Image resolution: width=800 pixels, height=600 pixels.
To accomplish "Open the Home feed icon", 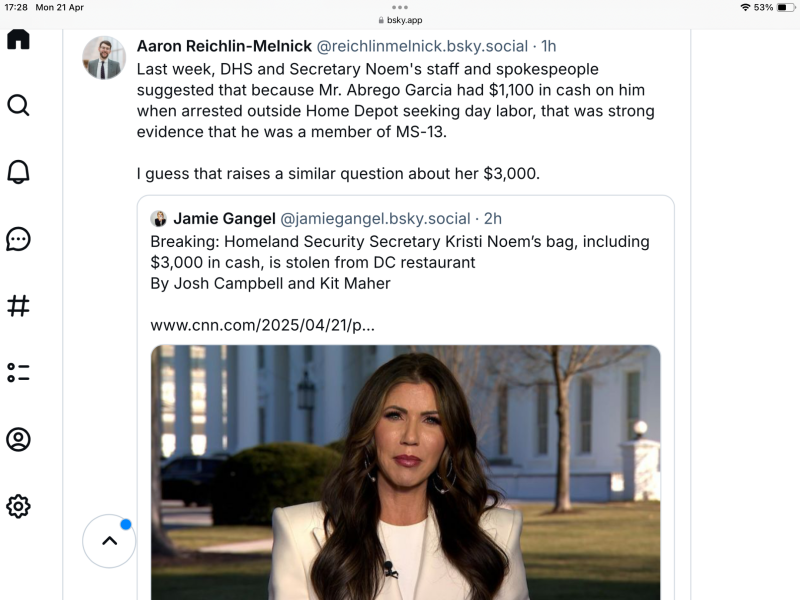I will pos(18,40).
